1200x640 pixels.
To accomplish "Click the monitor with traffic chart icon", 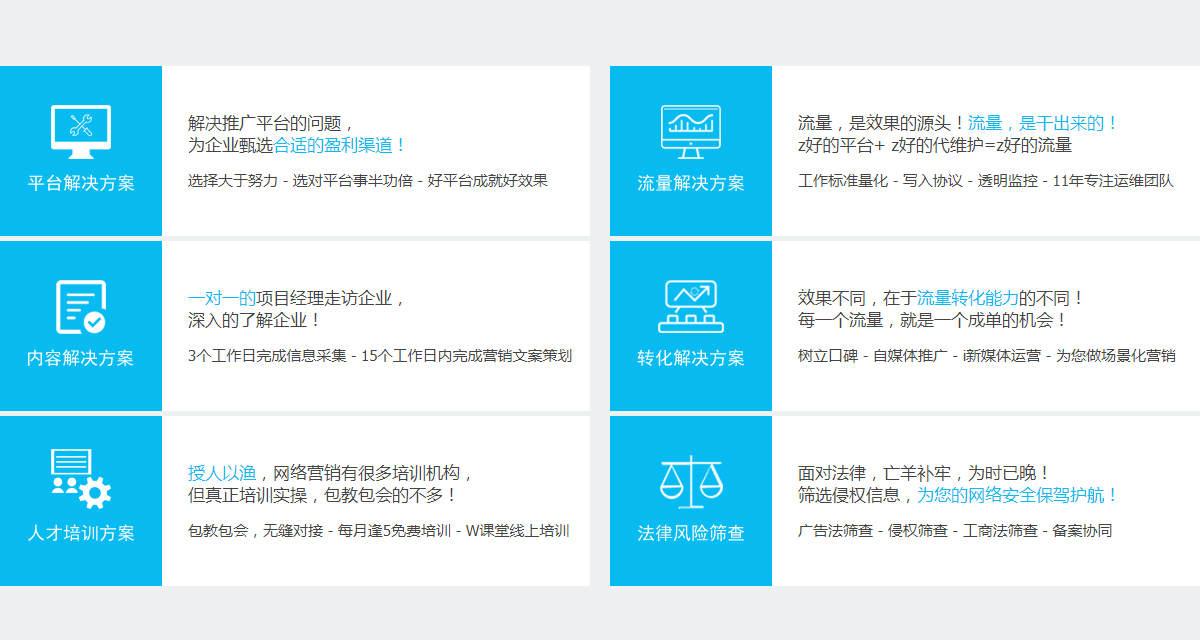I will click(x=691, y=131).
